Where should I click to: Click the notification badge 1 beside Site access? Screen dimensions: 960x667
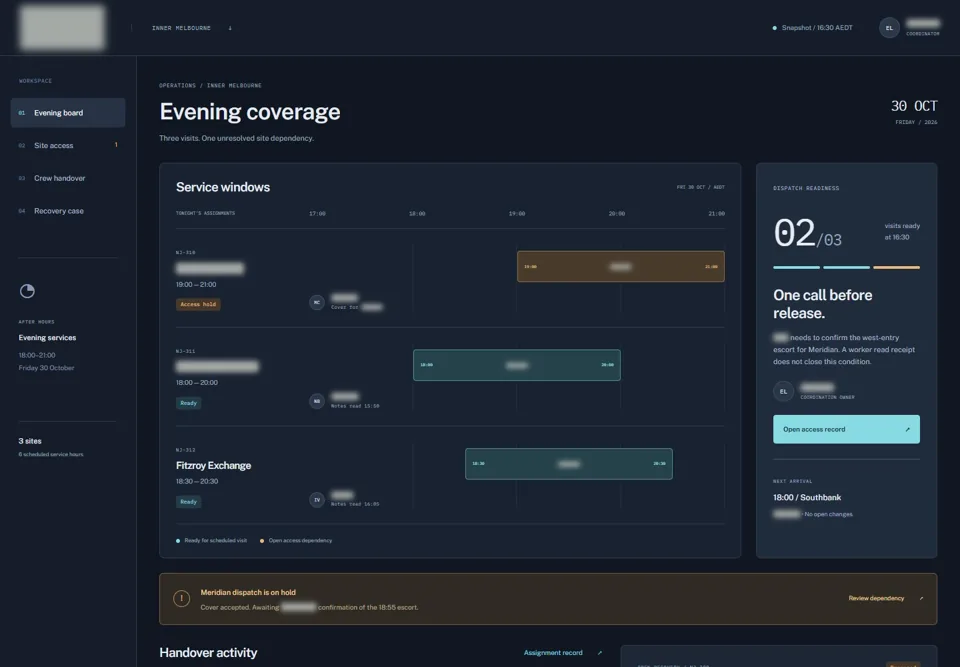click(116, 145)
